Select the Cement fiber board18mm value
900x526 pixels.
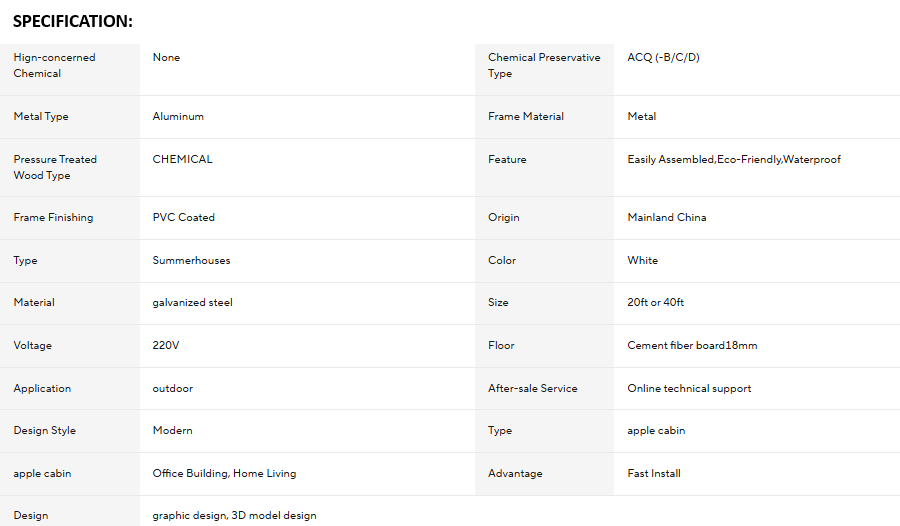pos(692,346)
